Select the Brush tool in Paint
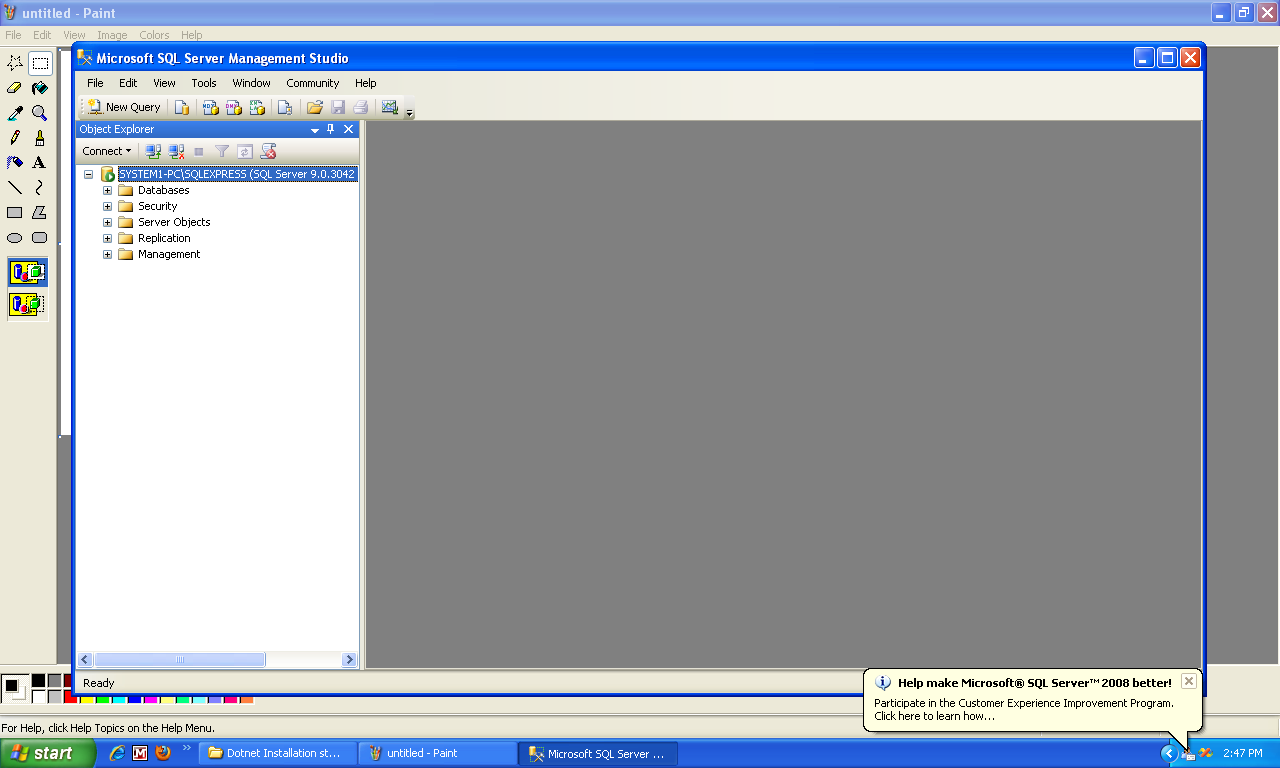Screen dimensions: 1280x768 point(40,138)
